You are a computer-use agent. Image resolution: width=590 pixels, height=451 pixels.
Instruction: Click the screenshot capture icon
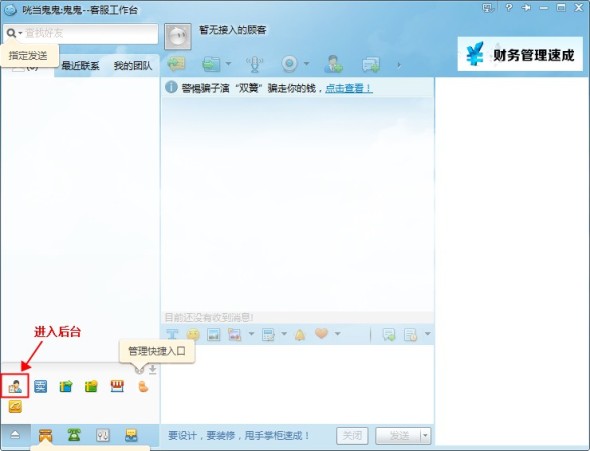pyautogui.click(x=234, y=334)
